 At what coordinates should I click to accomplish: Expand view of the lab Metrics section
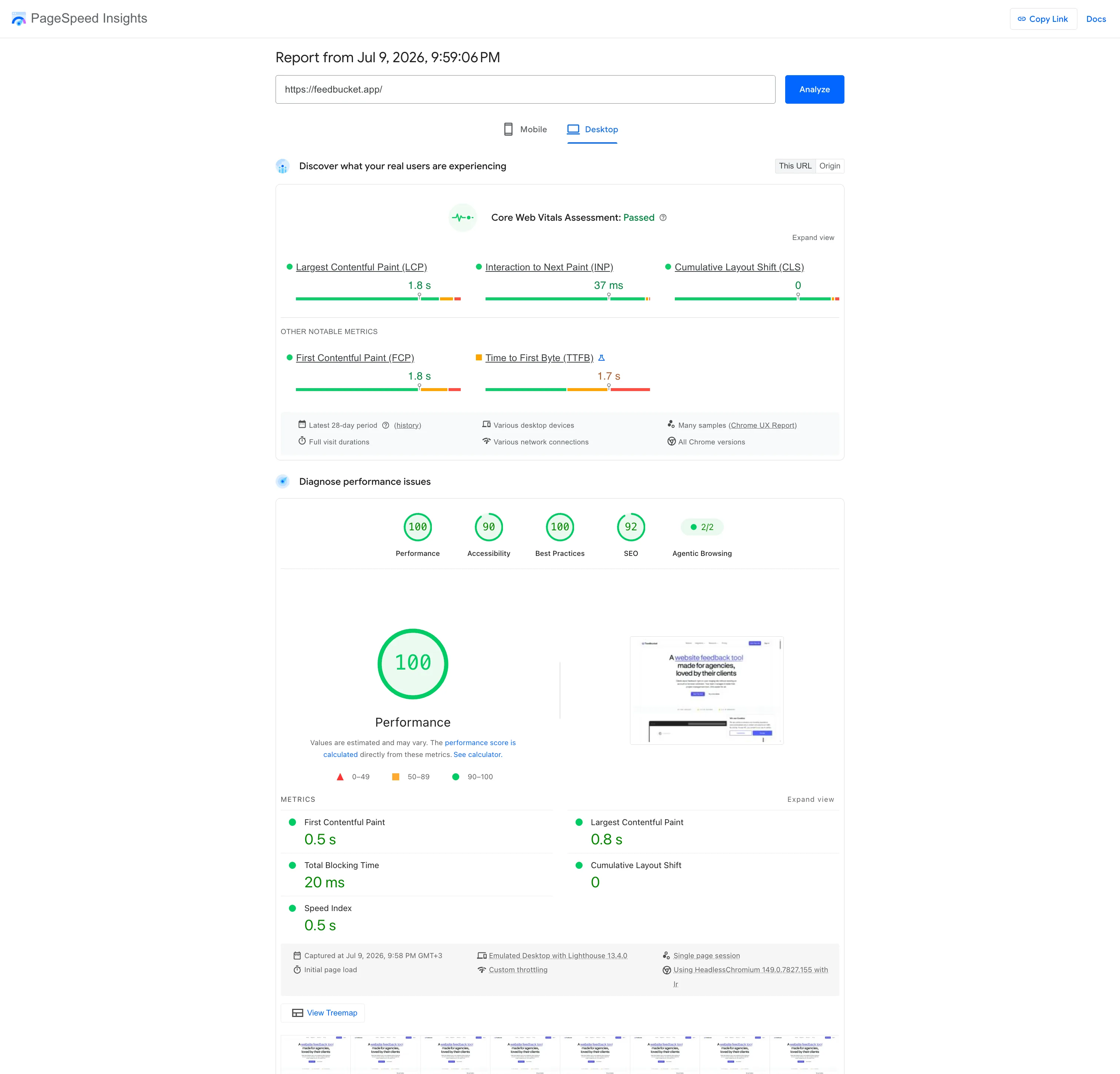pyautogui.click(x=810, y=799)
